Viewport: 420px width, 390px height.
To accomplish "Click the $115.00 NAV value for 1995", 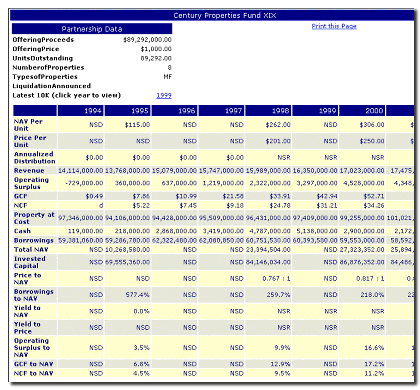I will [137, 125].
